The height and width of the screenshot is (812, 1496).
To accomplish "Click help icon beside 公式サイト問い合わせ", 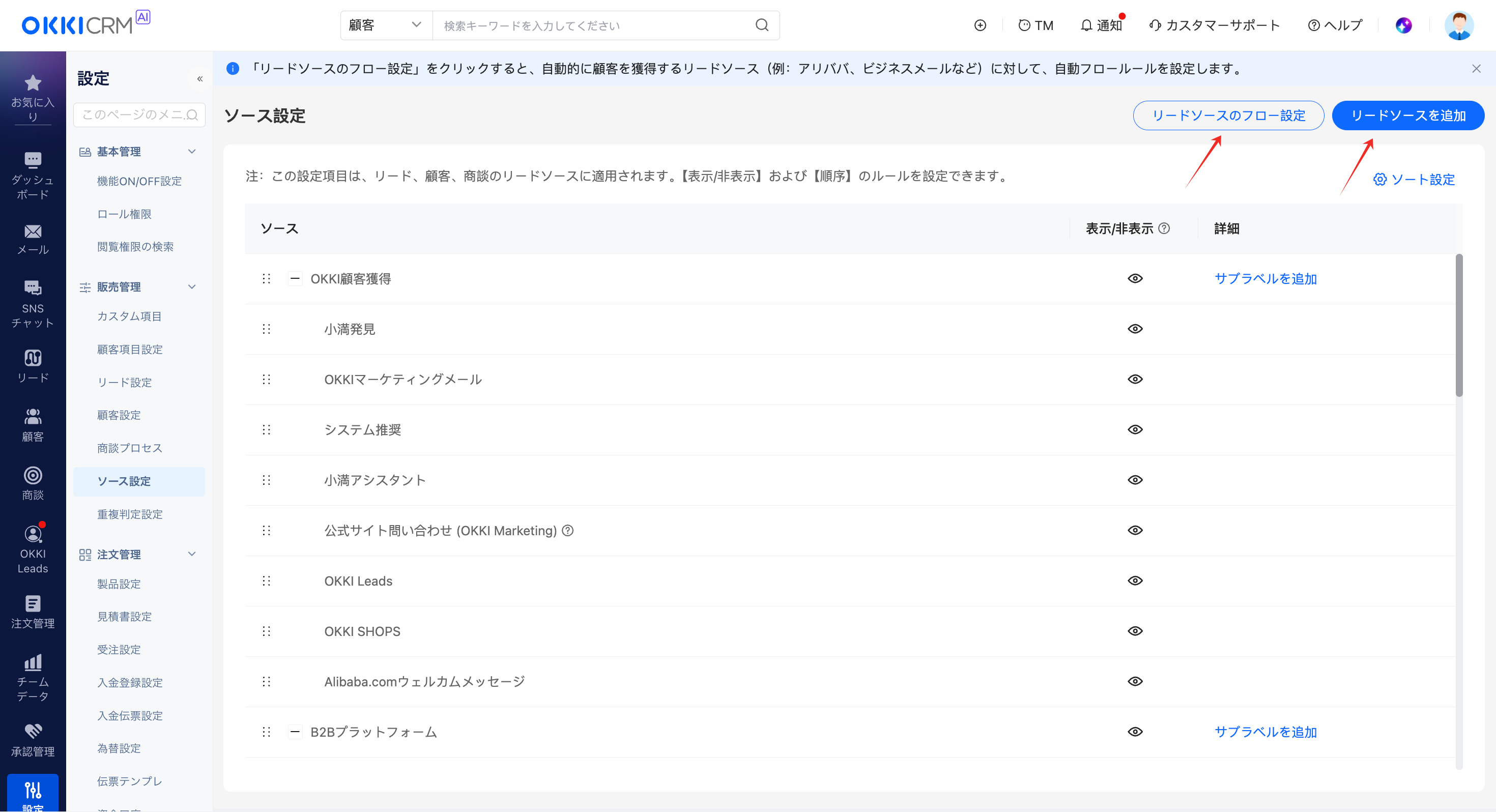I will pos(568,530).
